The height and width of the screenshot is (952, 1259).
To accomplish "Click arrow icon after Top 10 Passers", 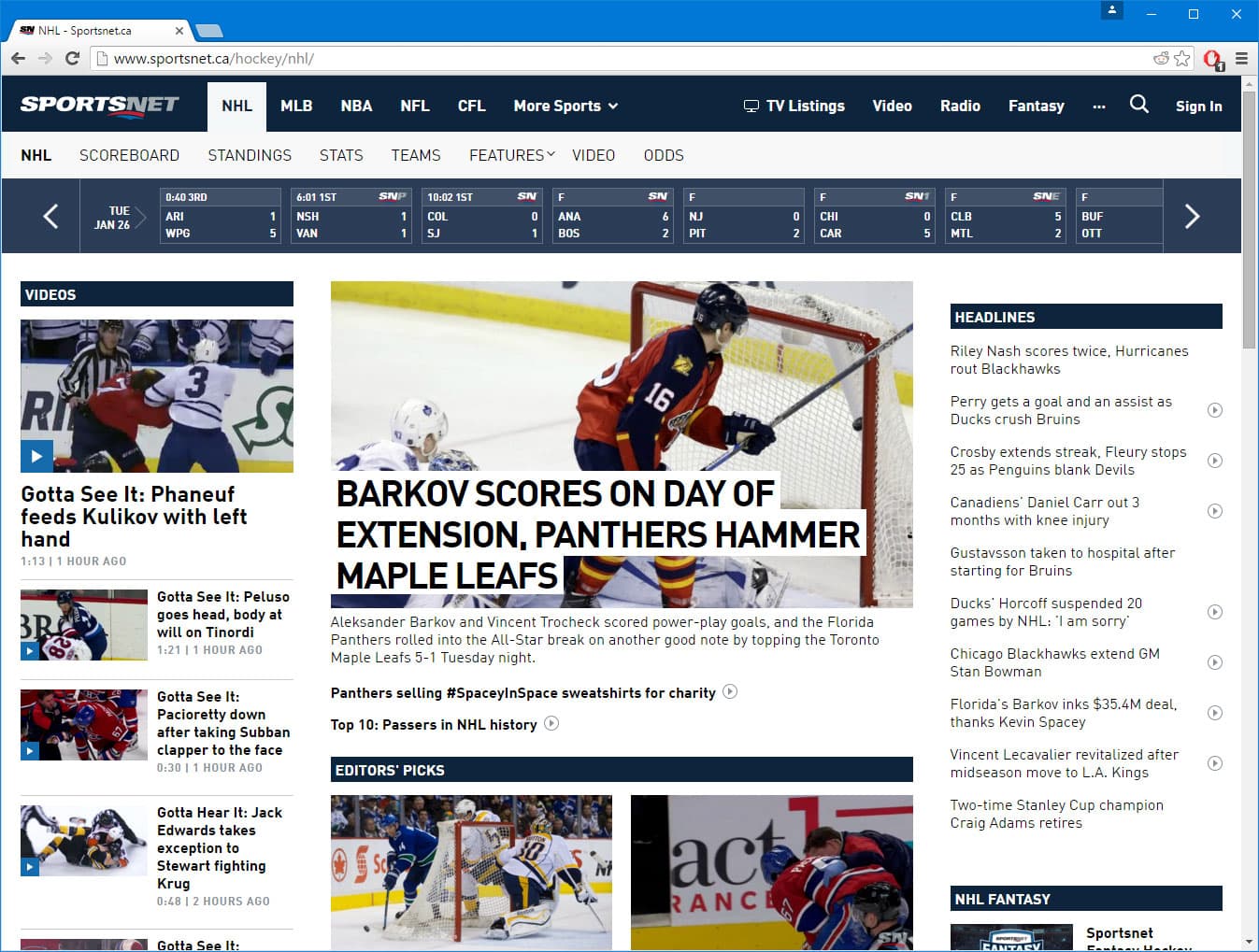I will coord(551,723).
